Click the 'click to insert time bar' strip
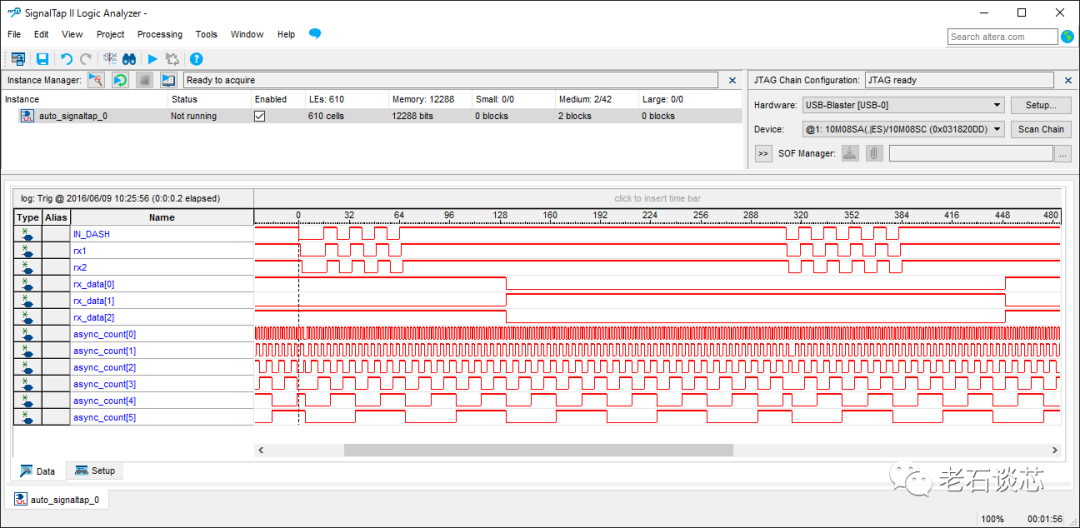Viewport: 1080px width, 528px height. [x=657, y=198]
